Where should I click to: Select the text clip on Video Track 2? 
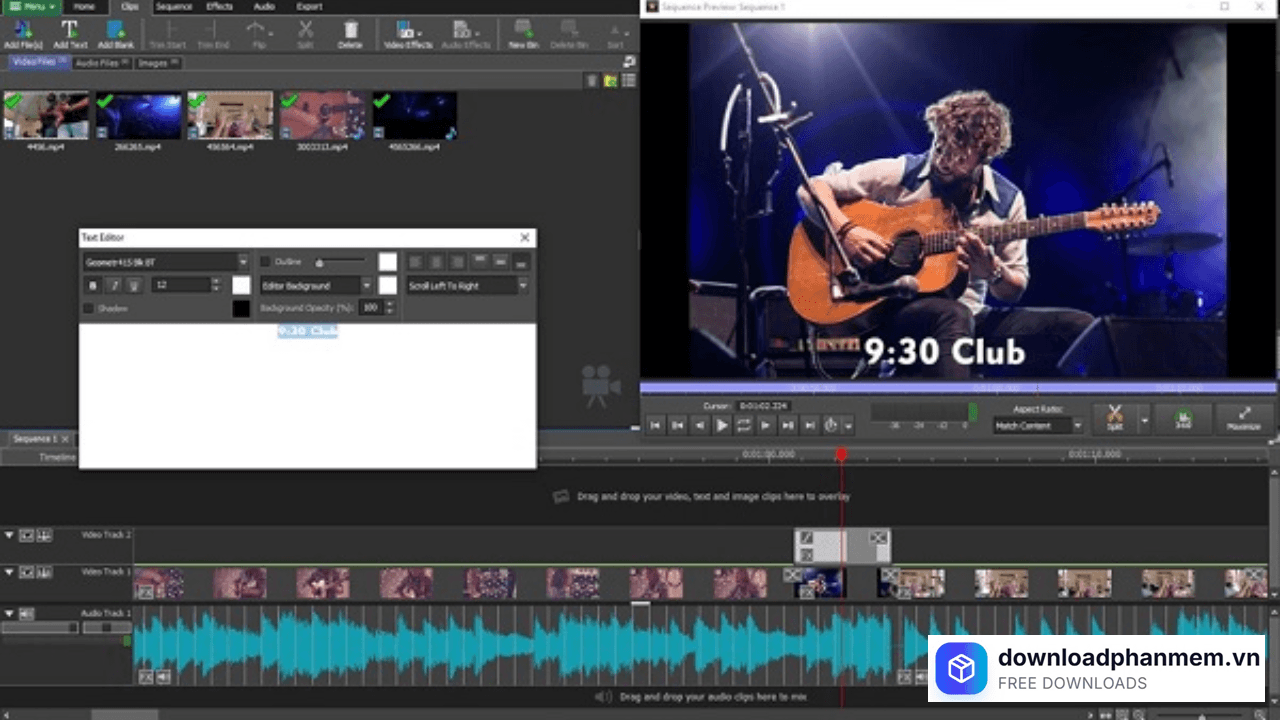[842, 546]
